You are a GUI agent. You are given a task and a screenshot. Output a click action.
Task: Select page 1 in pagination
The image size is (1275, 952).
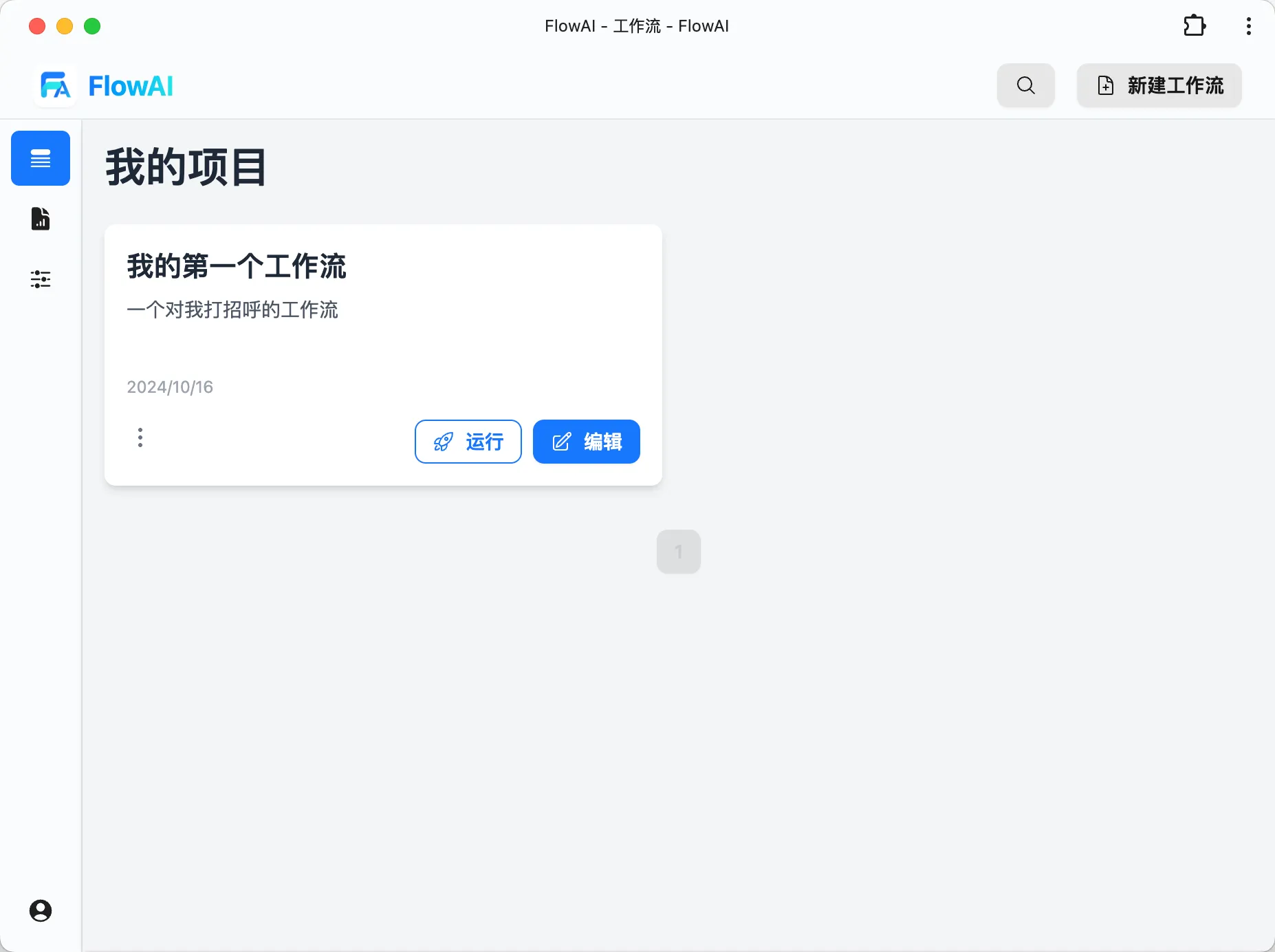pyautogui.click(x=679, y=552)
